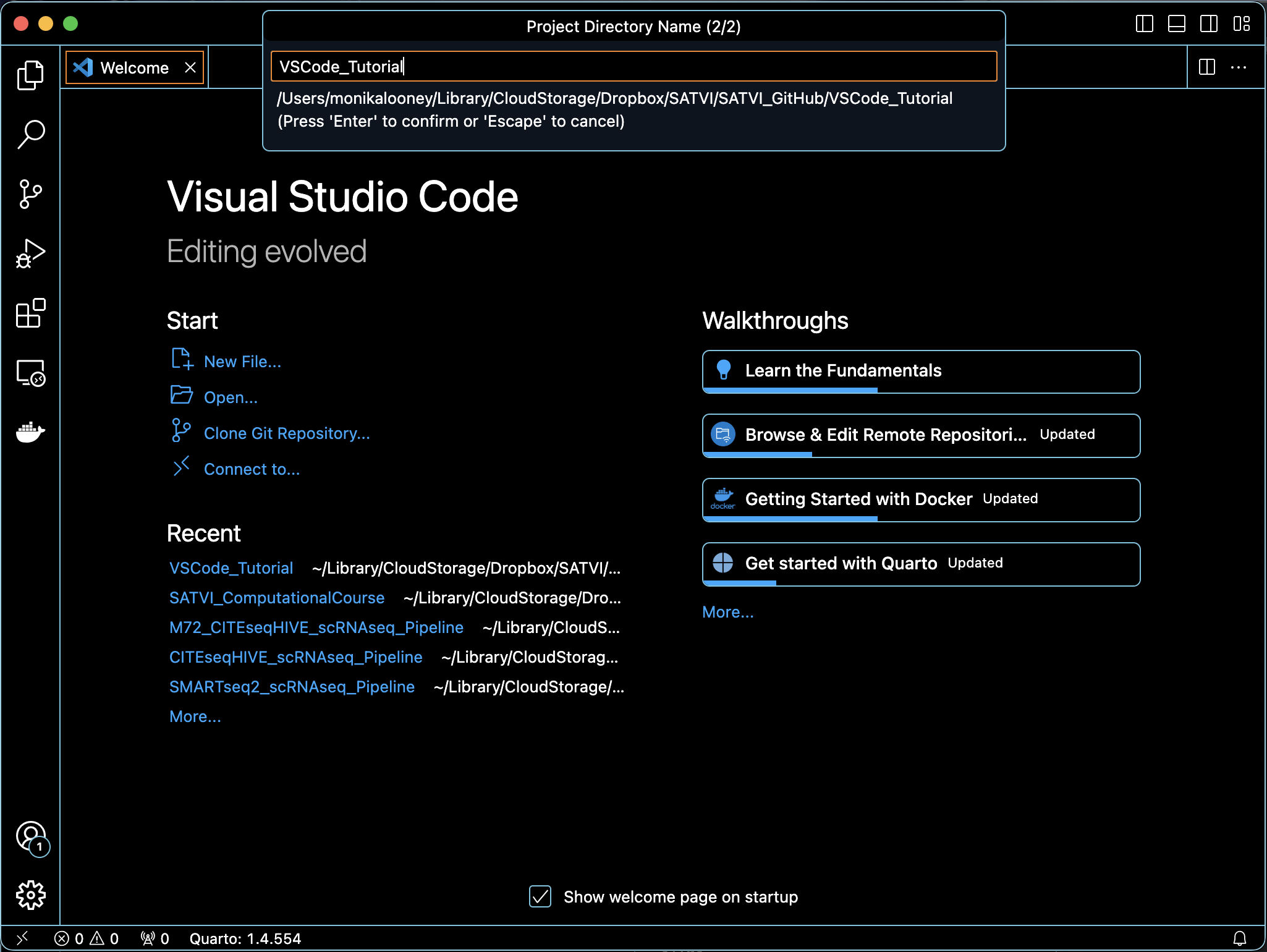
Task: Open Run and Debug view icon
Action: click(30, 253)
